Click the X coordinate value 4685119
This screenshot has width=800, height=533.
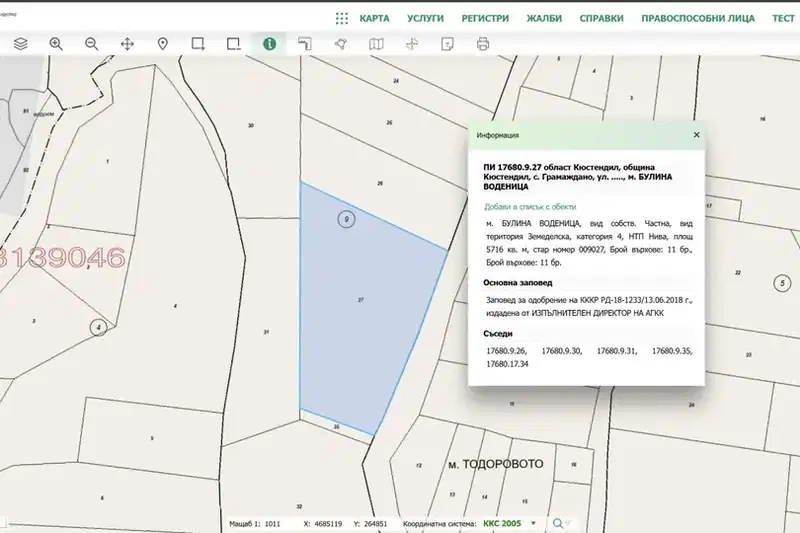tap(328, 524)
